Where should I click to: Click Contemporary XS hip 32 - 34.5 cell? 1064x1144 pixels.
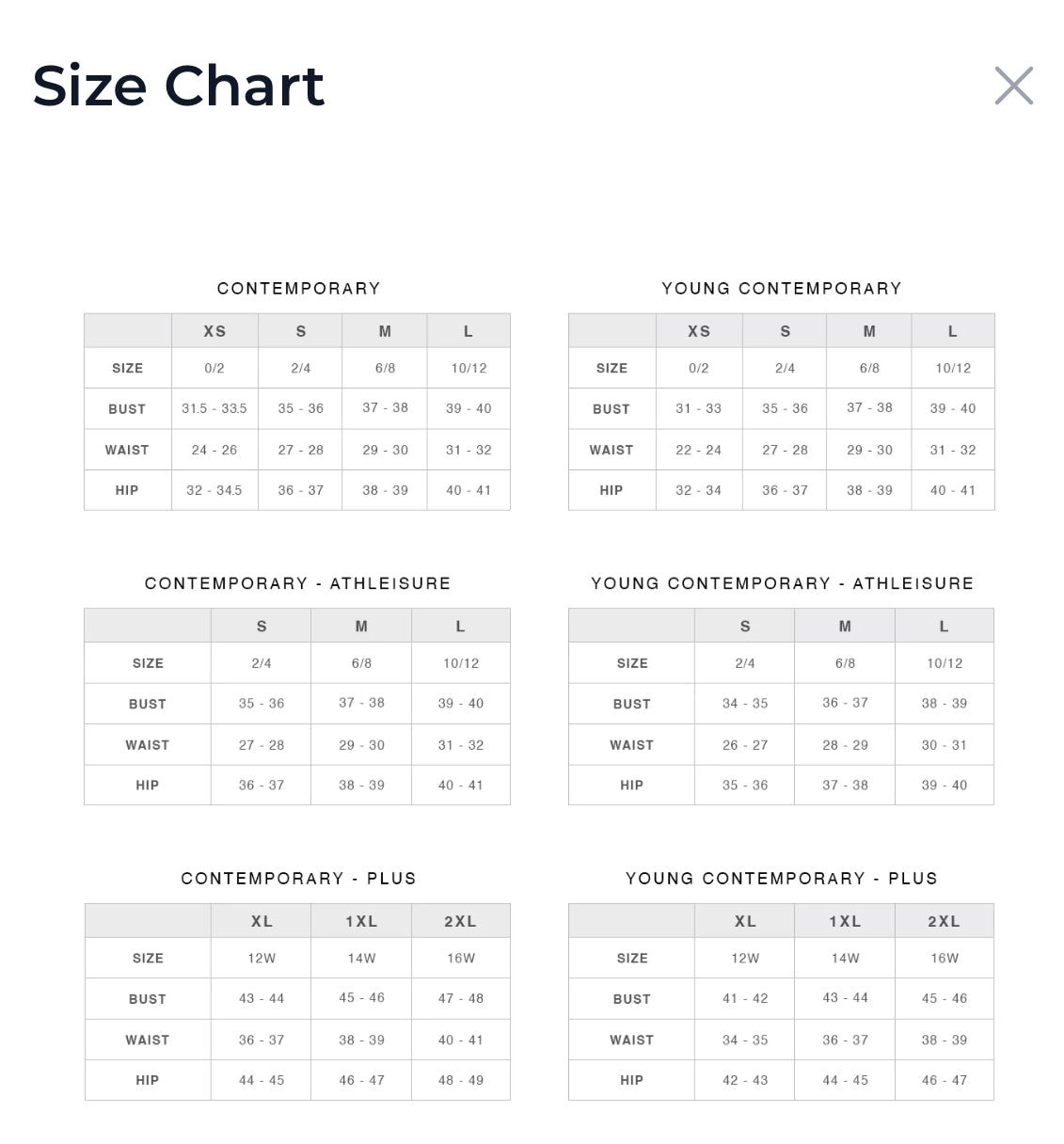point(214,490)
